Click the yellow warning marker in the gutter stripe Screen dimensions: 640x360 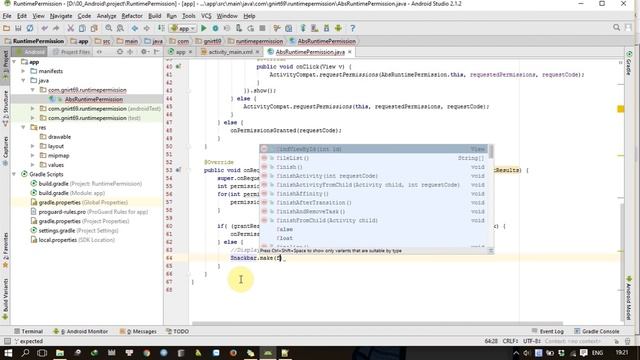620,109
